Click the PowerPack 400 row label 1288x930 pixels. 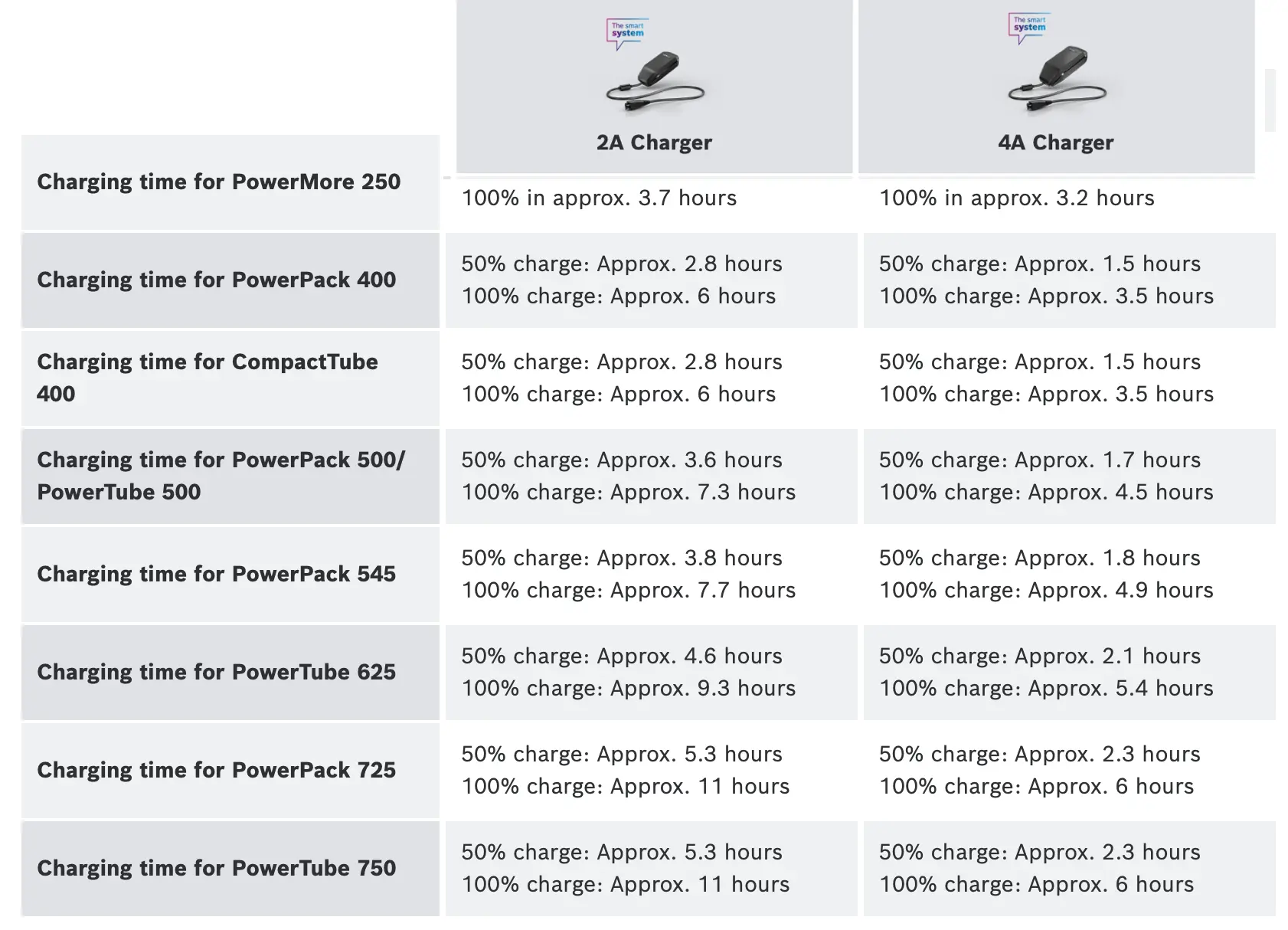pos(216,280)
